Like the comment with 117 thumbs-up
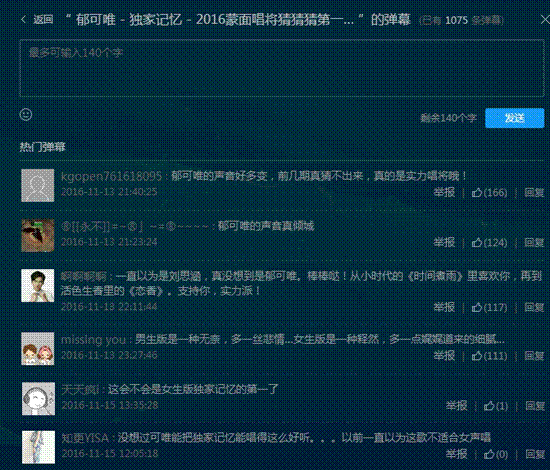 point(489,308)
